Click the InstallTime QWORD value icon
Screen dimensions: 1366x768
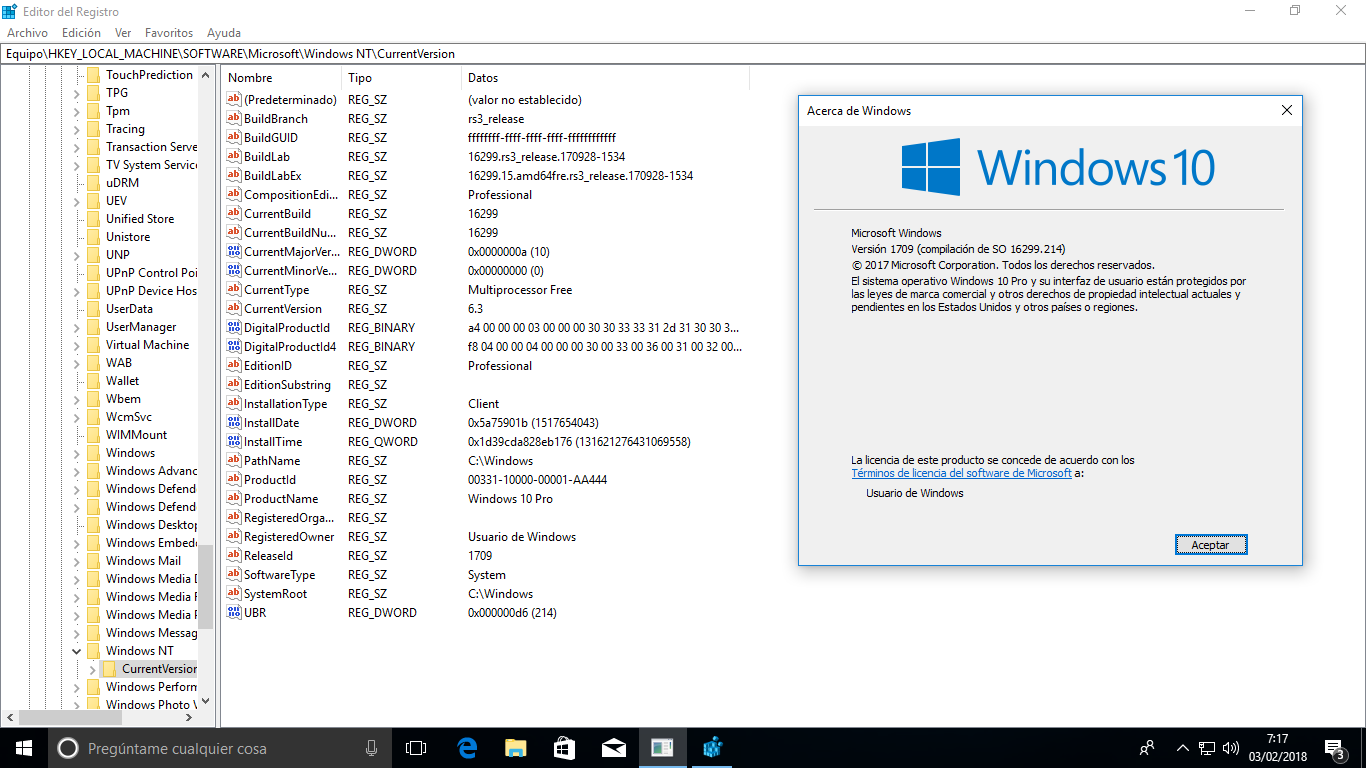(x=234, y=442)
